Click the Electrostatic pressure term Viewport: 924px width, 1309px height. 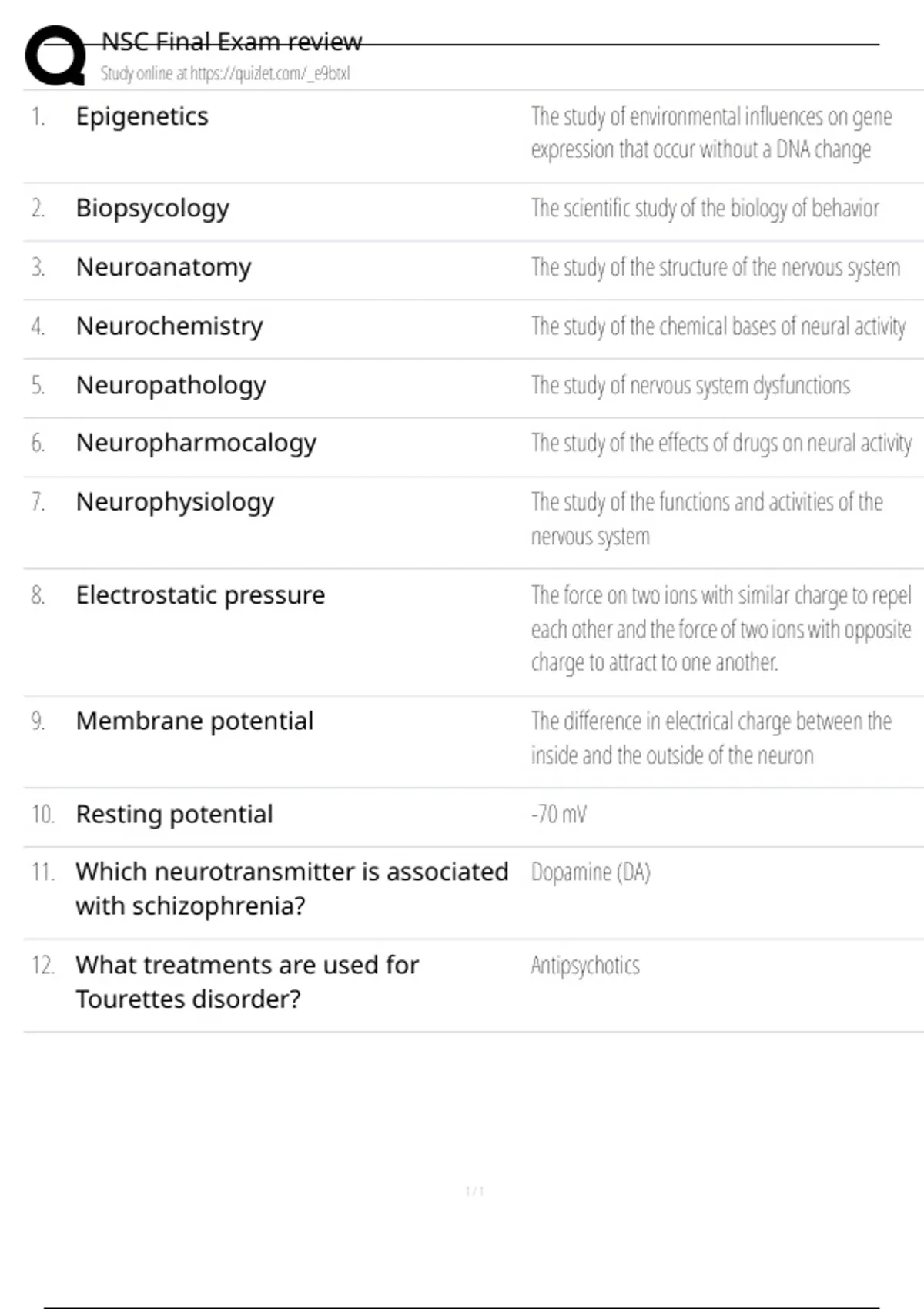(200, 595)
